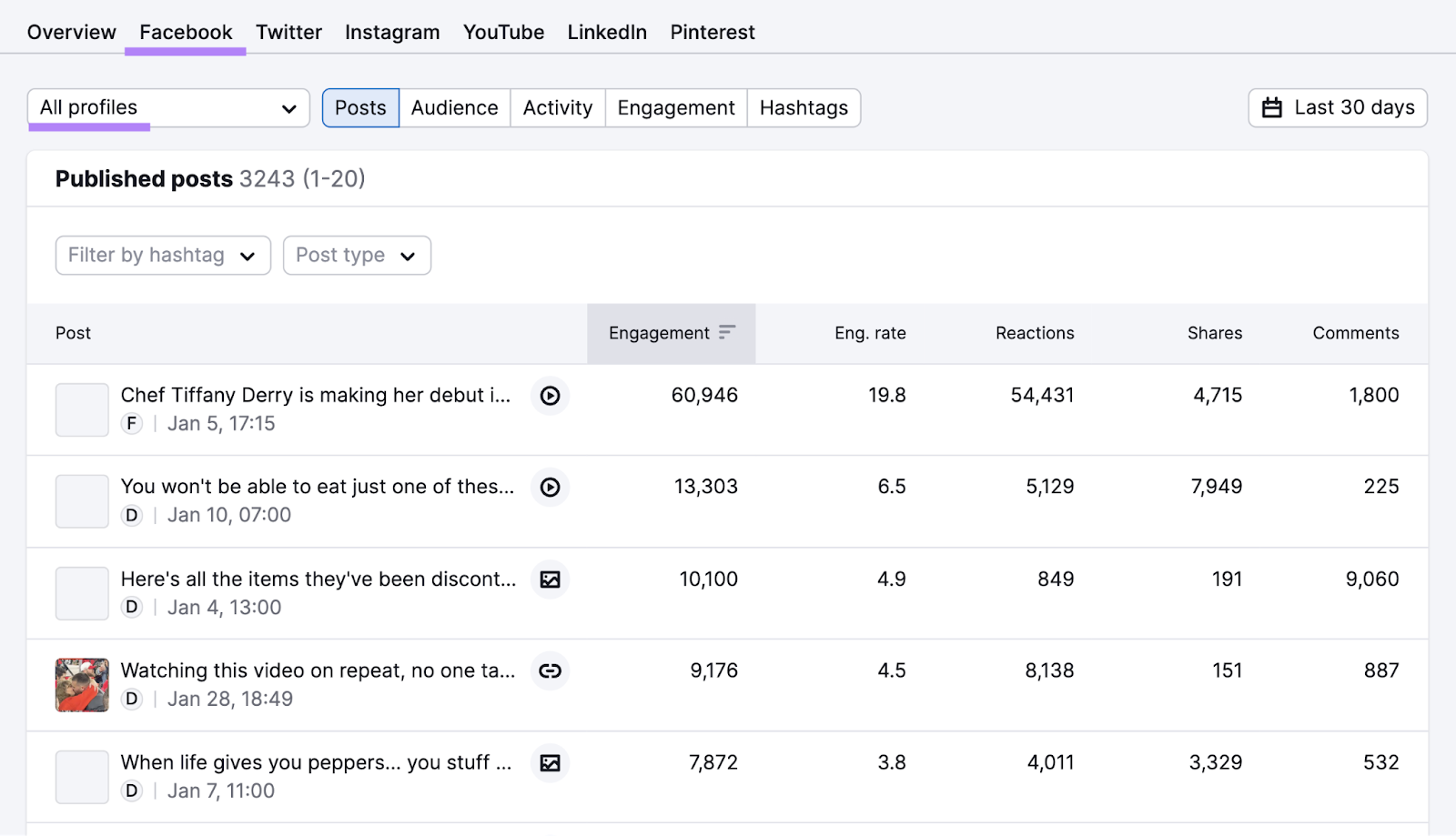This screenshot has width=1456, height=836.
Task: Expand the Filter by hashtag dropdown
Action: click(162, 255)
